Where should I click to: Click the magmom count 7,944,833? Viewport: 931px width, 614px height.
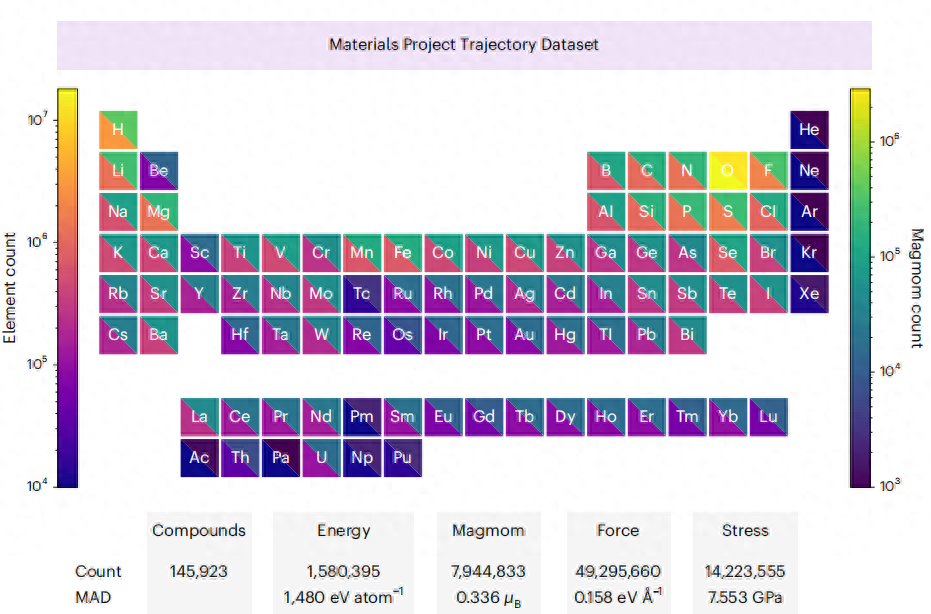click(488, 571)
